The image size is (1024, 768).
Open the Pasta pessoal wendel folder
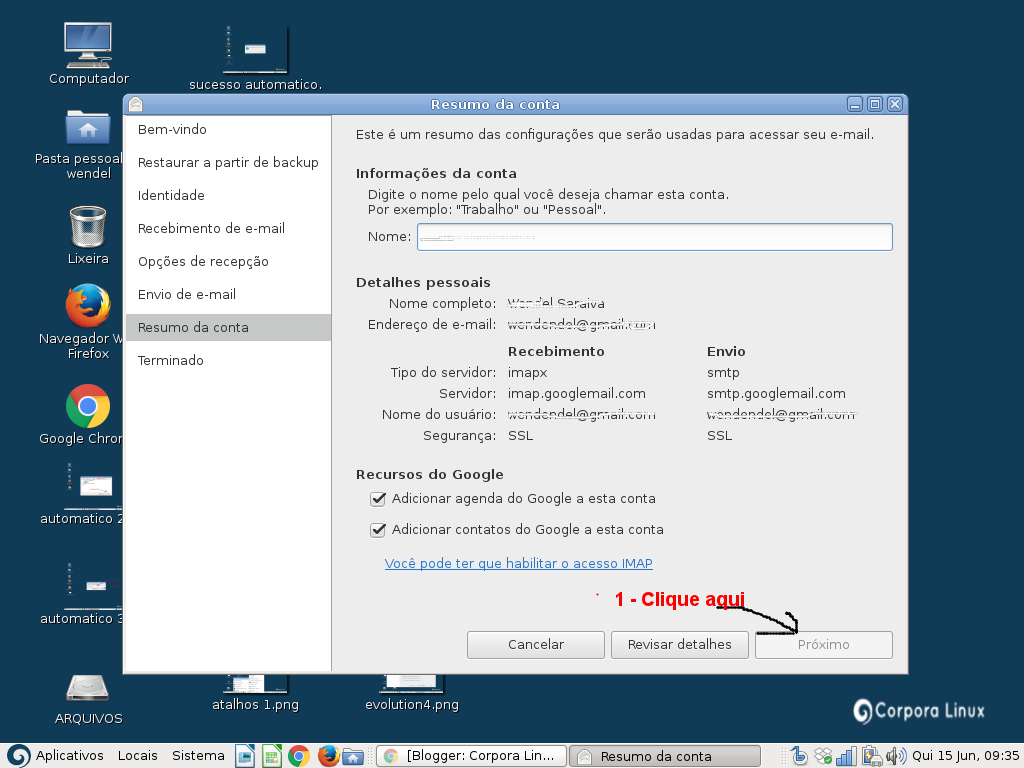pos(87,128)
